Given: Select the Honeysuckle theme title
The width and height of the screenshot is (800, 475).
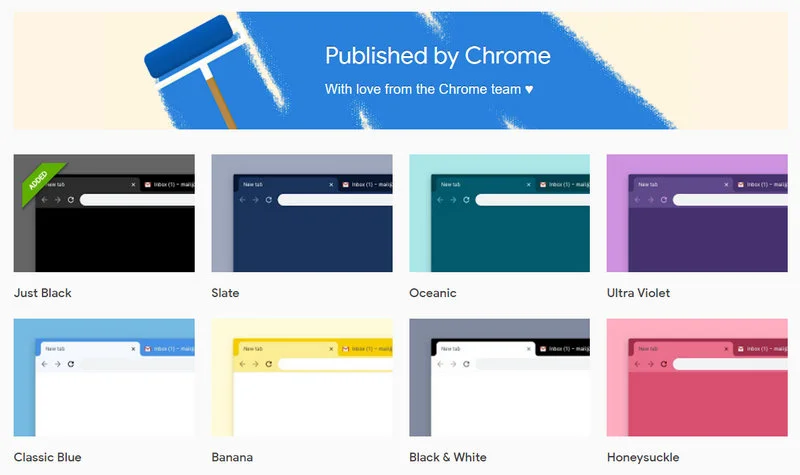Looking at the screenshot, I should coord(642,457).
